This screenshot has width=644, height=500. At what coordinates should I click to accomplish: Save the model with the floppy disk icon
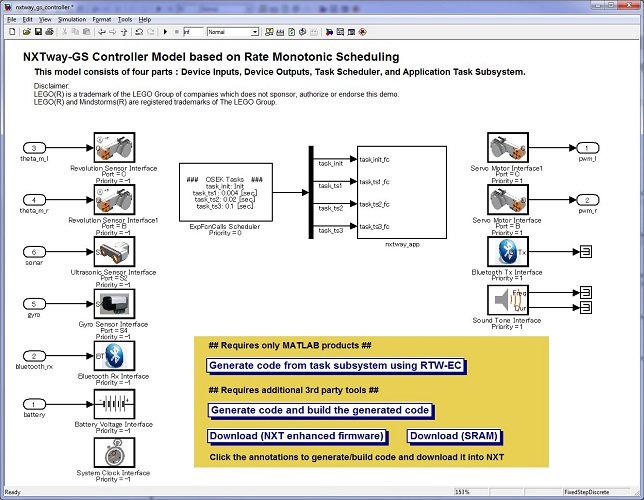click(x=38, y=31)
